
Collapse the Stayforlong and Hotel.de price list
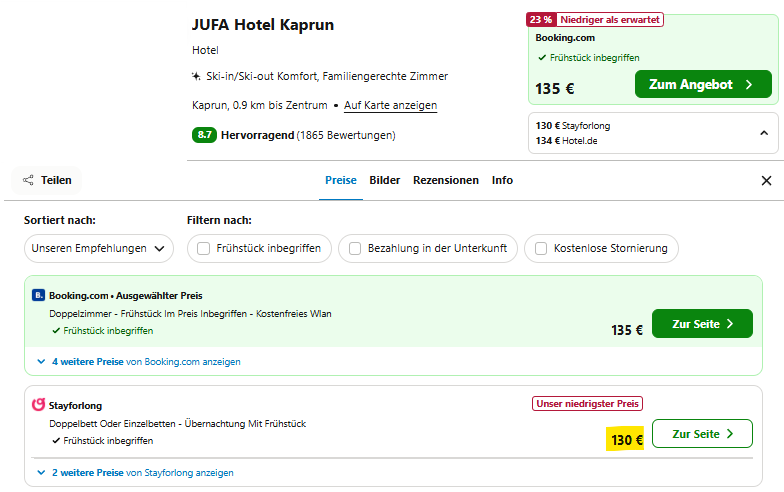[764, 133]
